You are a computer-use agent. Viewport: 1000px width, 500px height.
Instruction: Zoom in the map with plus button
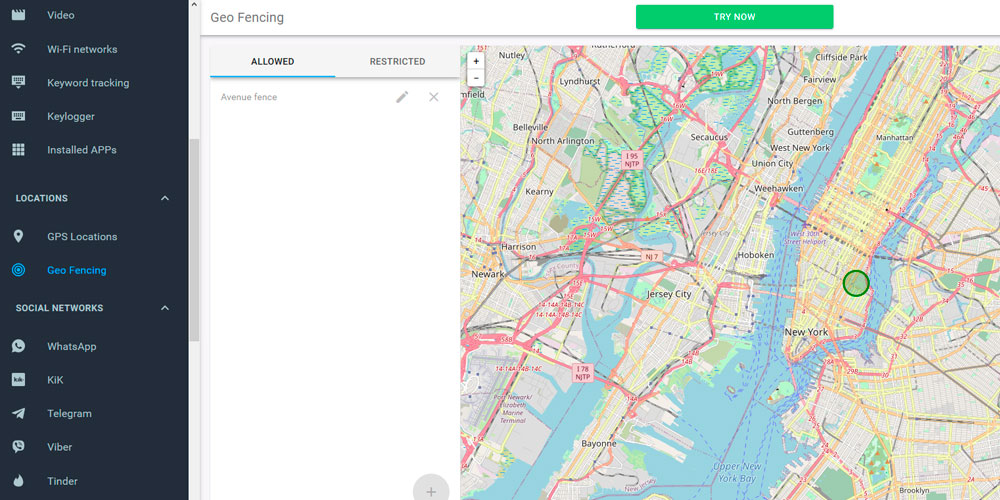476,61
